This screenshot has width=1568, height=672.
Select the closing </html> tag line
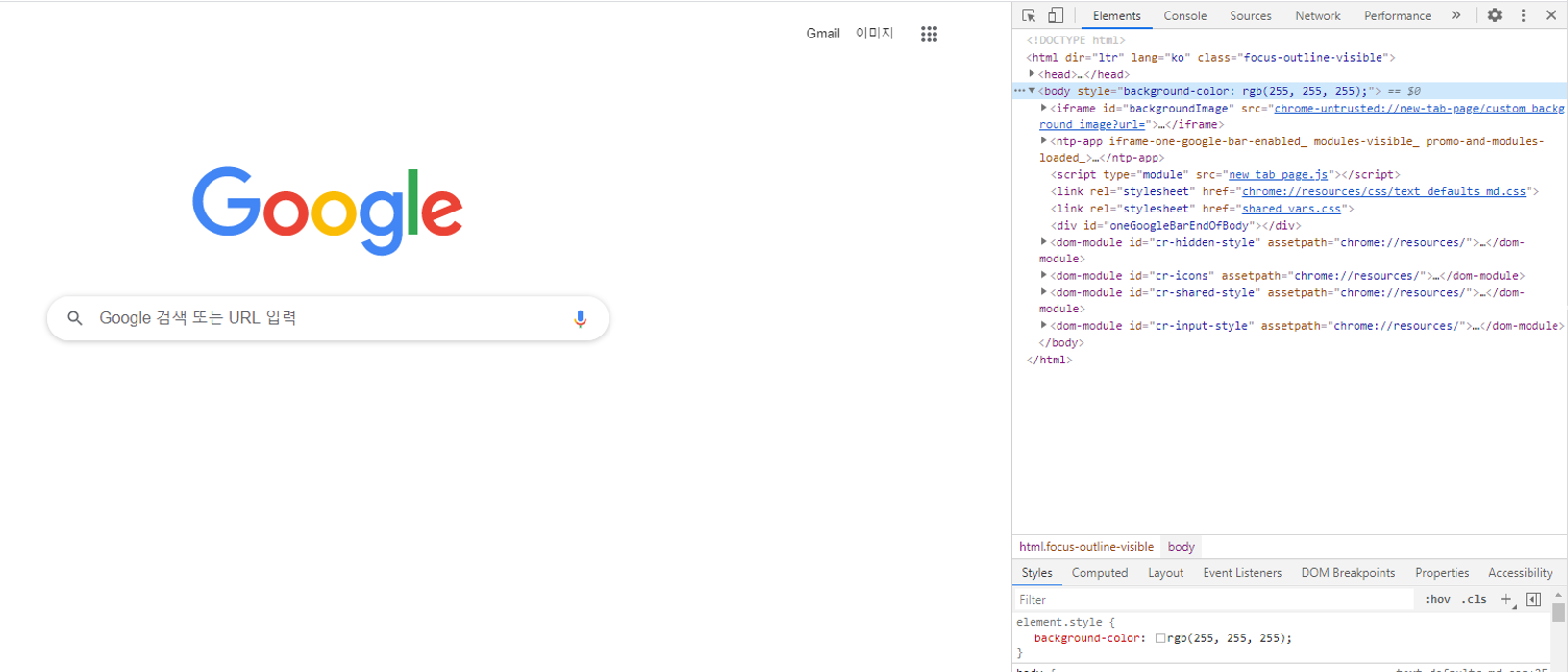[x=1049, y=361]
